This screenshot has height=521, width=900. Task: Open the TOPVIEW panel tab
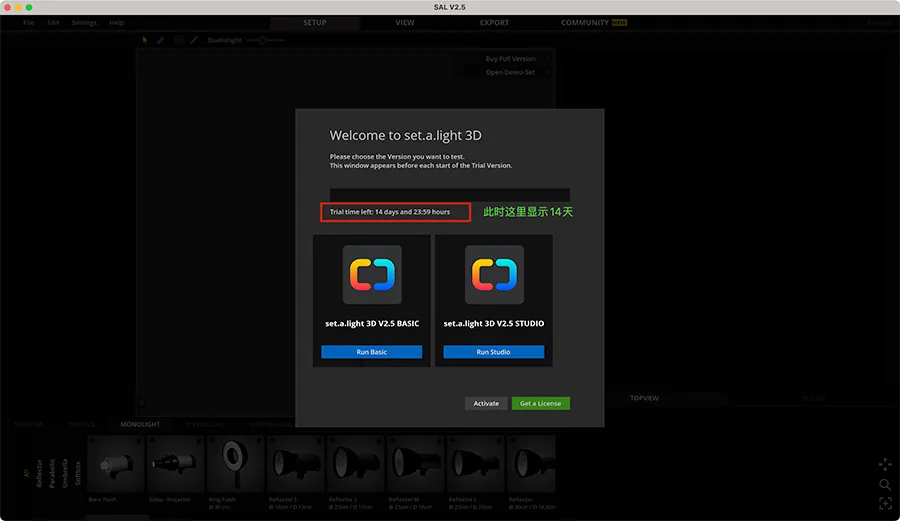644,398
